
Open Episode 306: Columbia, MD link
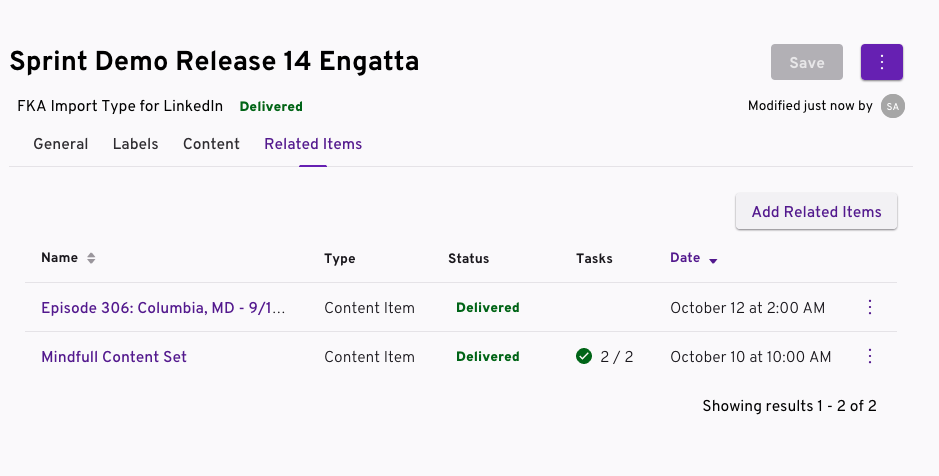(163, 308)
